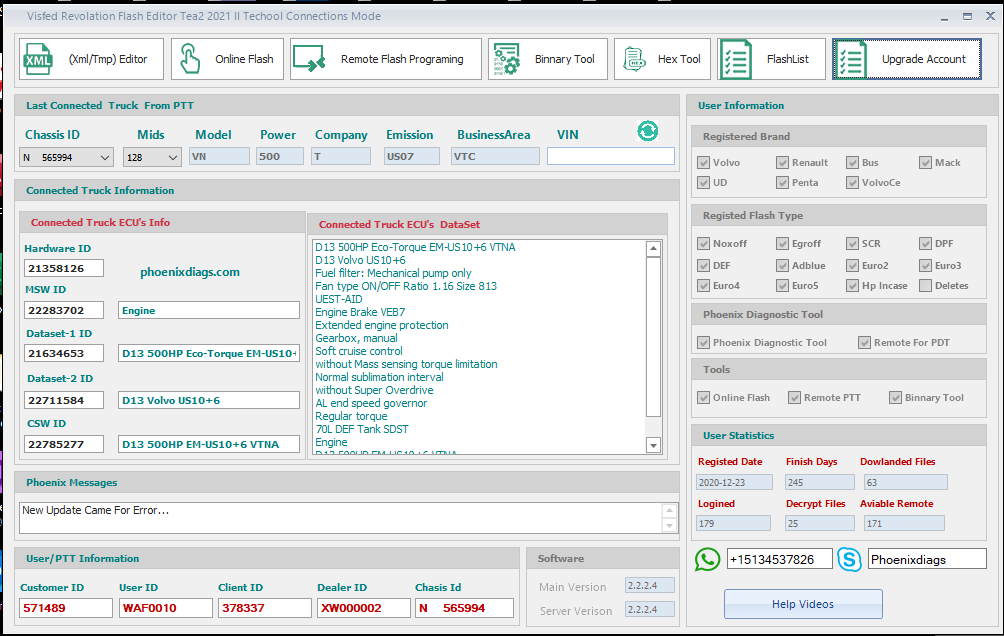
Task: Click the green refresh icon near VIN
Action: coord(647,131)
